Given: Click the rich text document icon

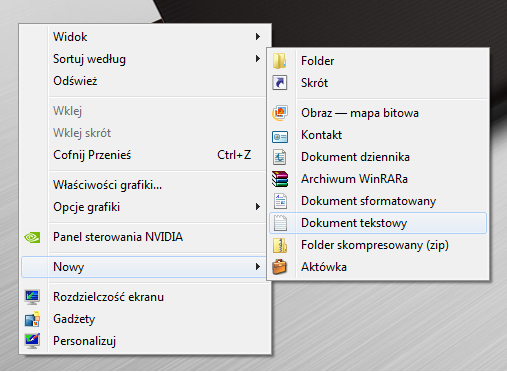Looking at the screenshot, I should point(280,201).
